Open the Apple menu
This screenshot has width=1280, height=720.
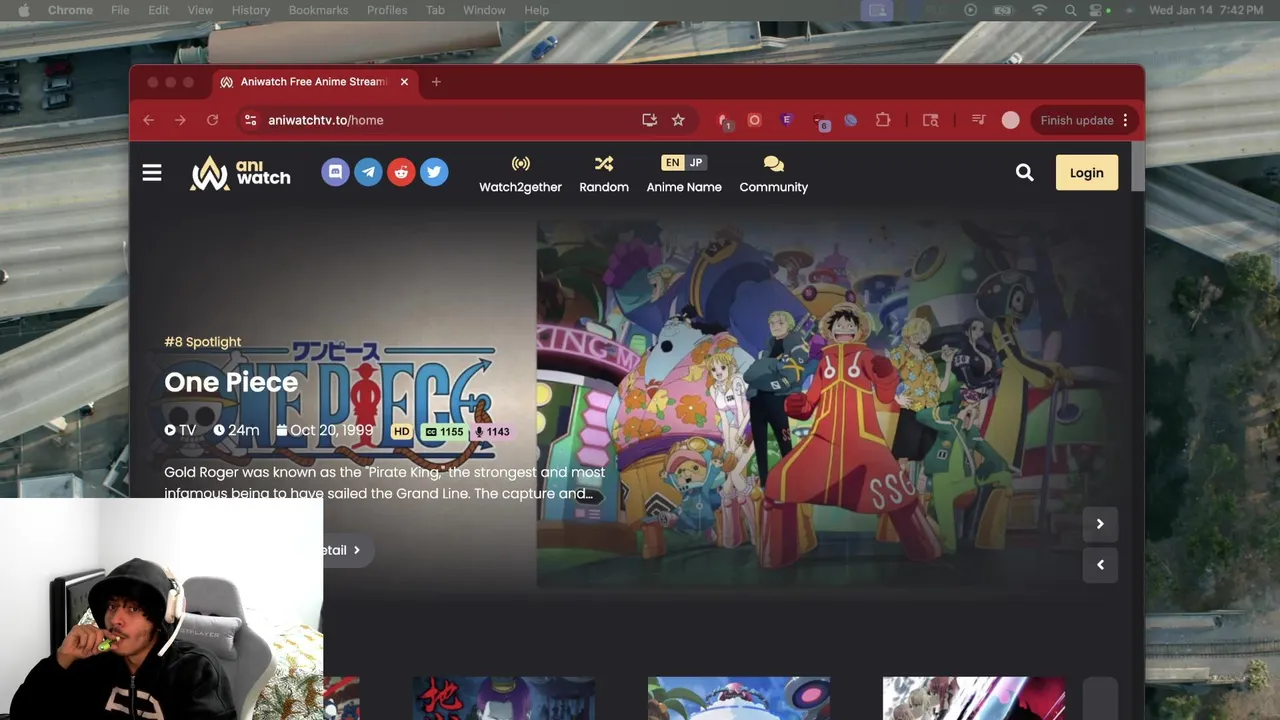[24, 10]
